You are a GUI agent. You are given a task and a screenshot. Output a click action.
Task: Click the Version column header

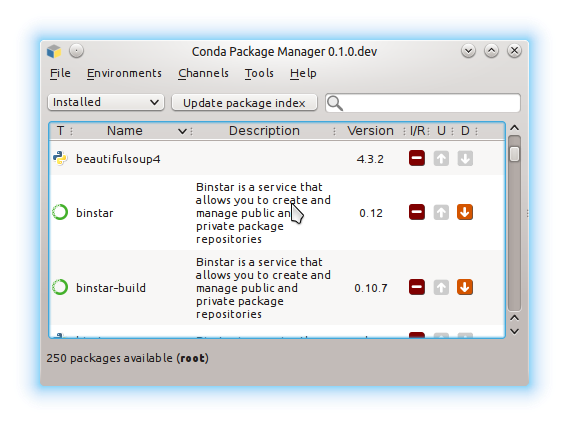pos(370,131)
